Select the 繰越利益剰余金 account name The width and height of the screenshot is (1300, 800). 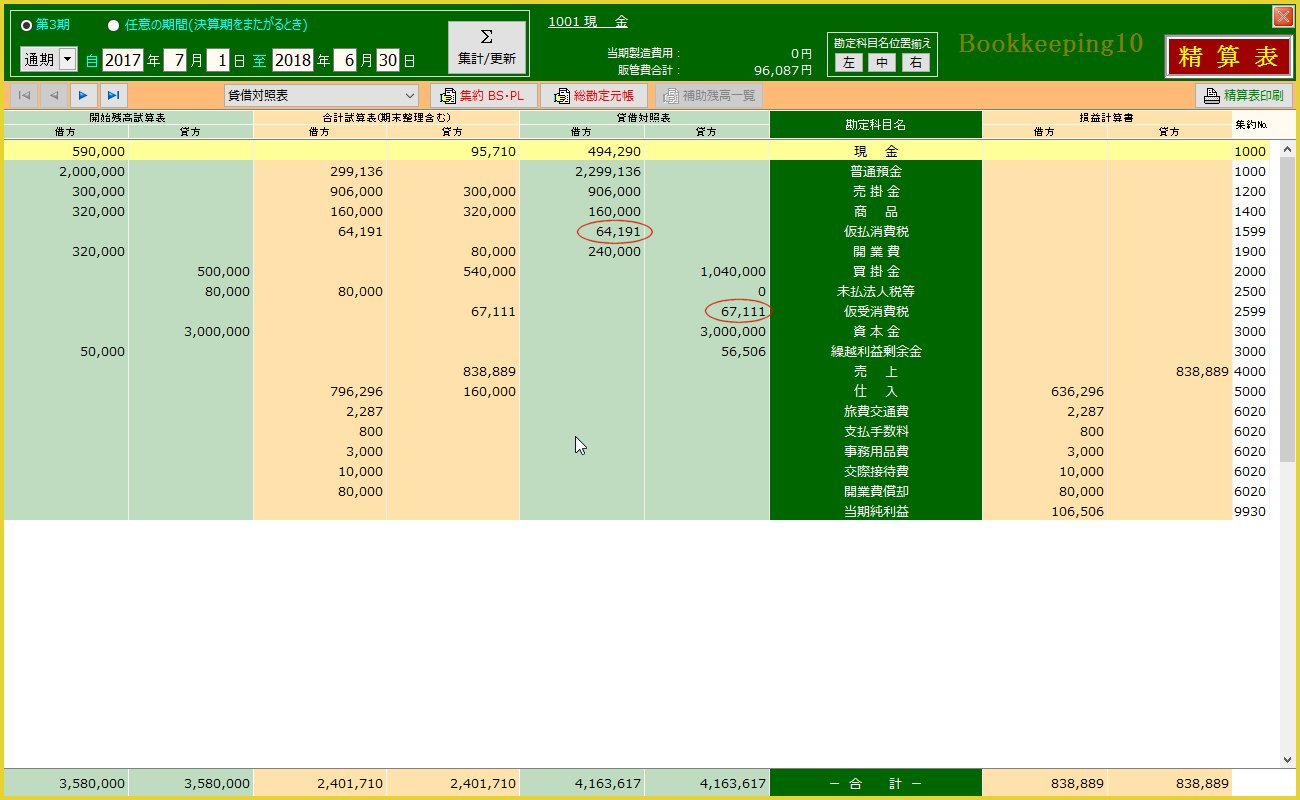pyautogui.click(x=876, y=351)
